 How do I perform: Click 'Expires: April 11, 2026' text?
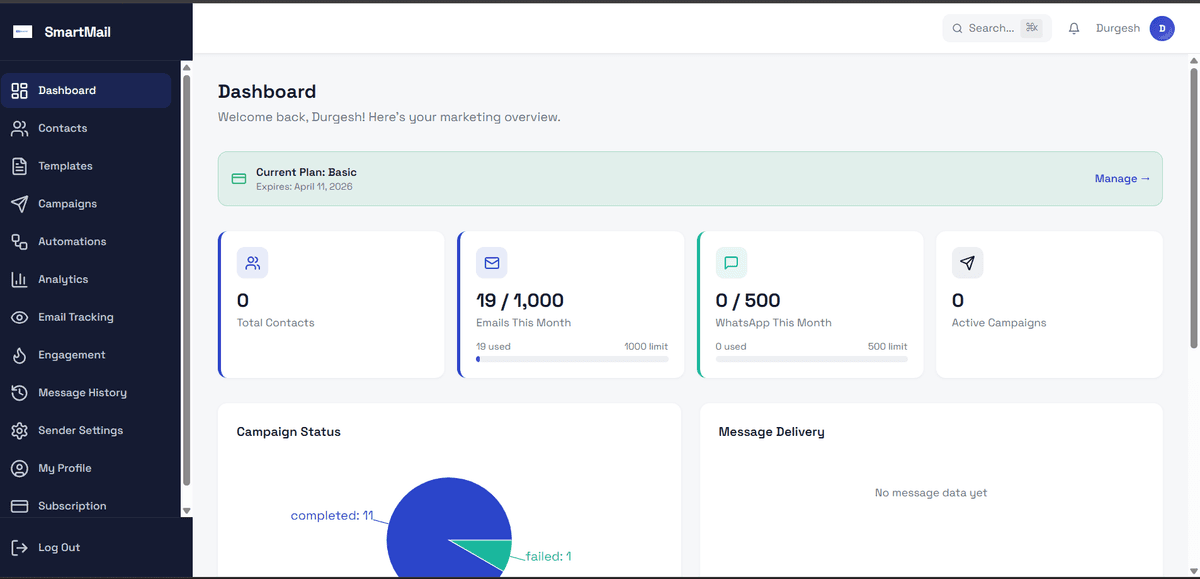tap(304, 187)
